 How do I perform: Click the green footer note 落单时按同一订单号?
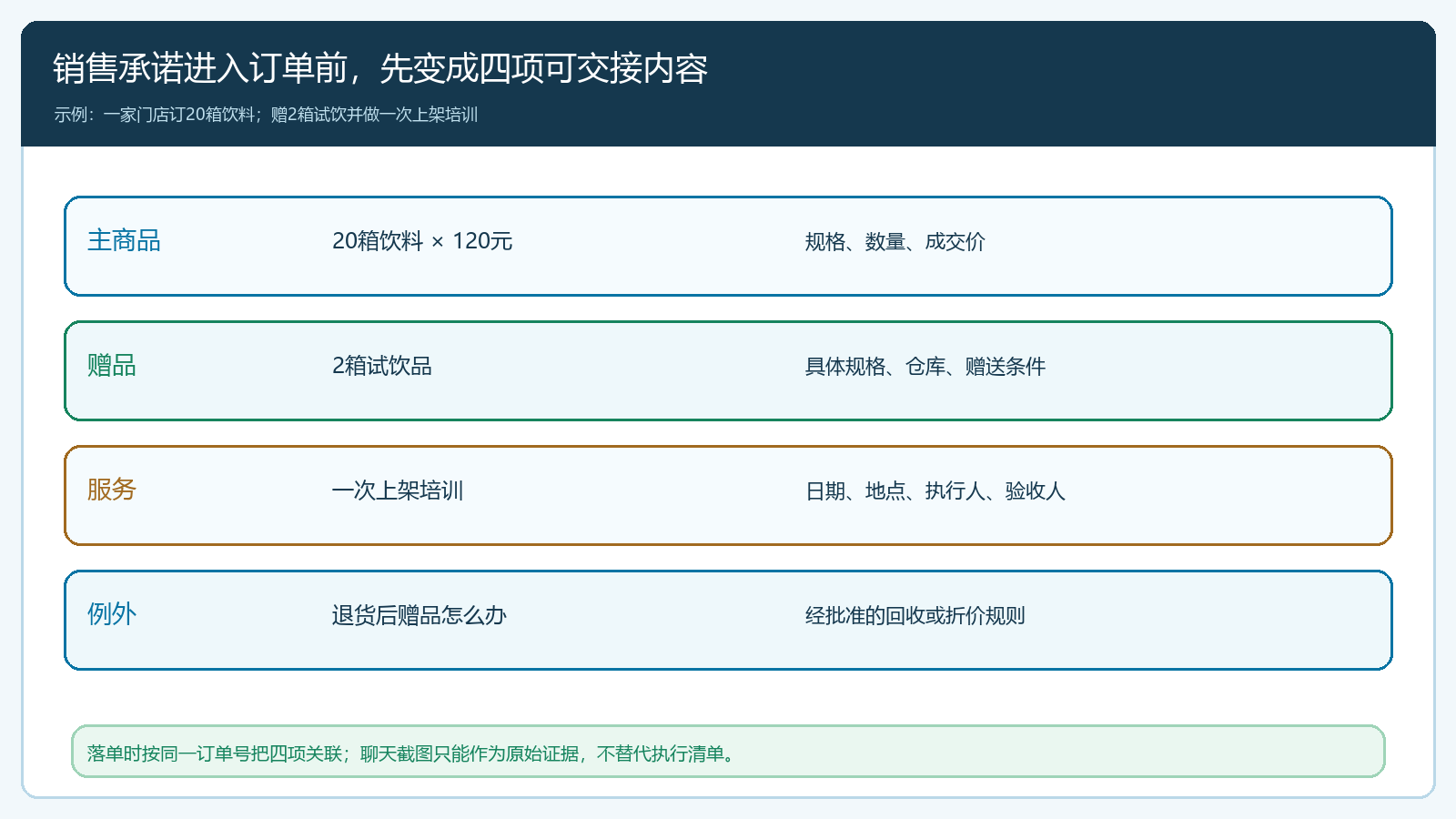pyautogui.click(x=728, y=753)
